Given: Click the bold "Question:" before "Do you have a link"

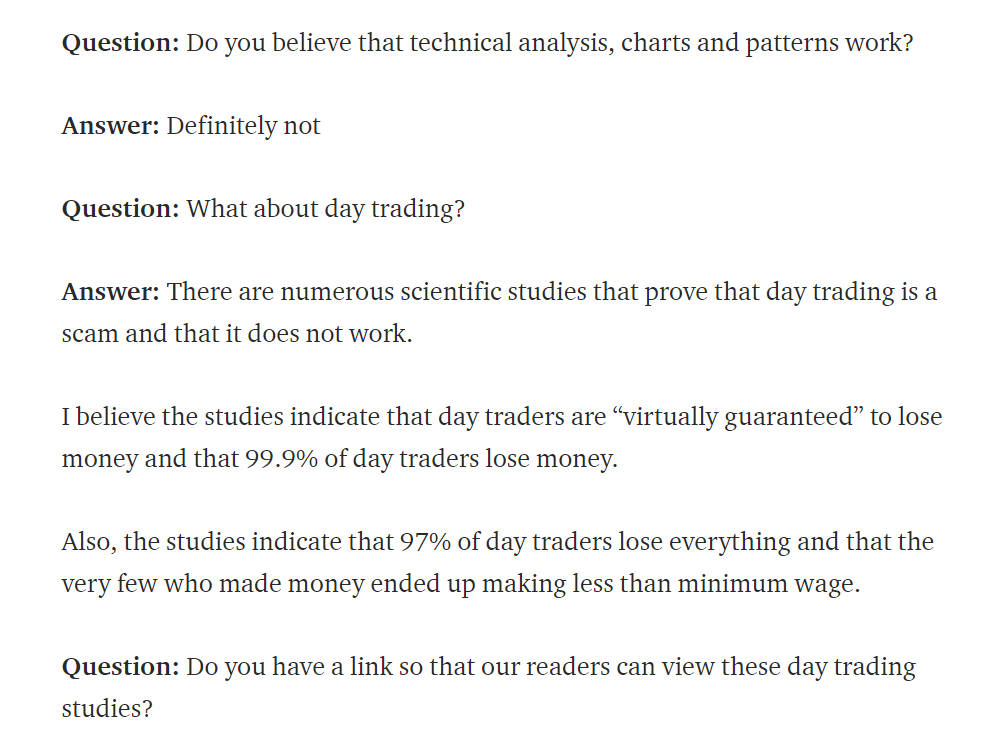Looking at the screenshot, I should coord(120,667).
